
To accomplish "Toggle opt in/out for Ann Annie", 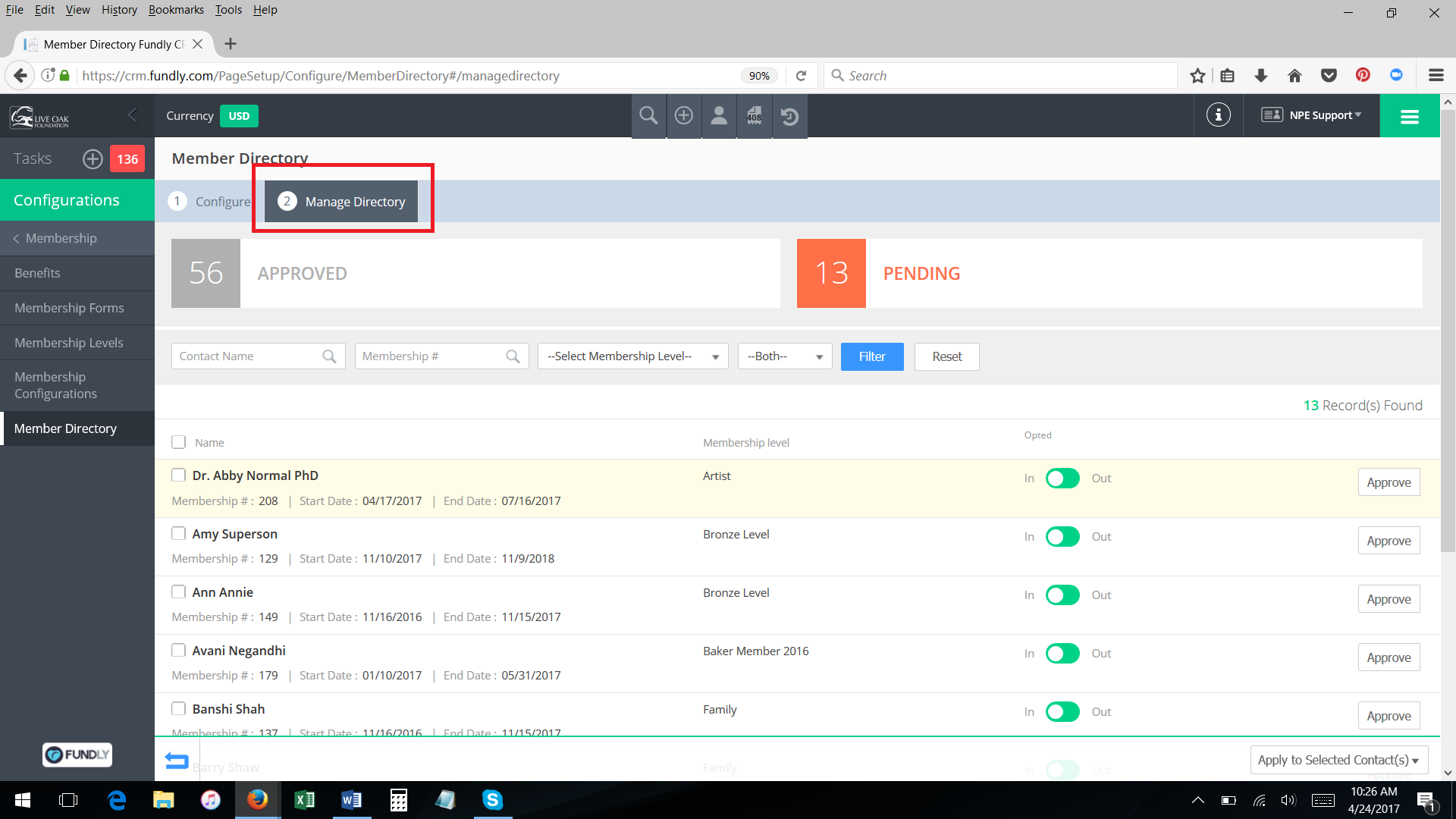I will [x=1062, y=595].
